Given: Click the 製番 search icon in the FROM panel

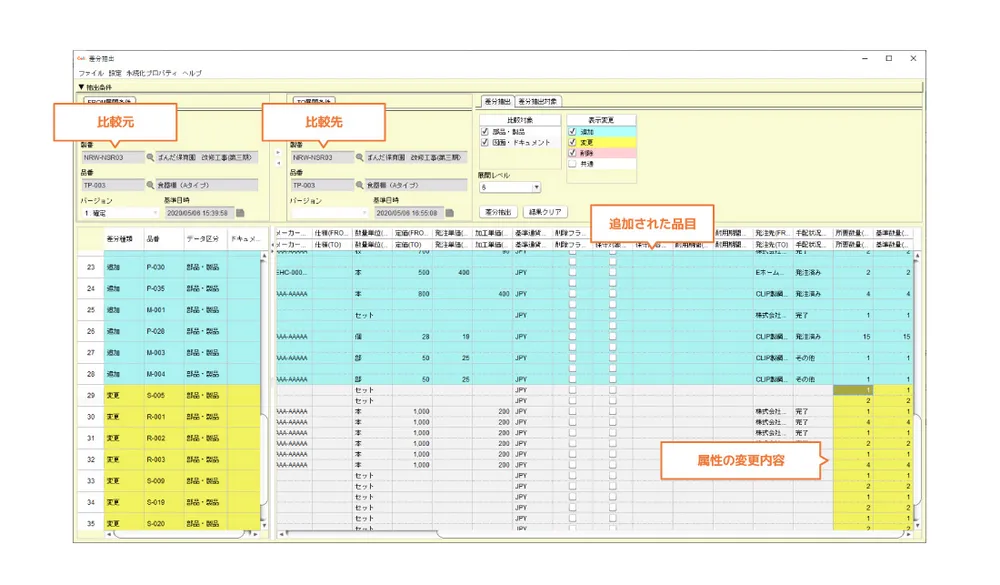Looking at the screenshot, I should [x=151, y=157].
